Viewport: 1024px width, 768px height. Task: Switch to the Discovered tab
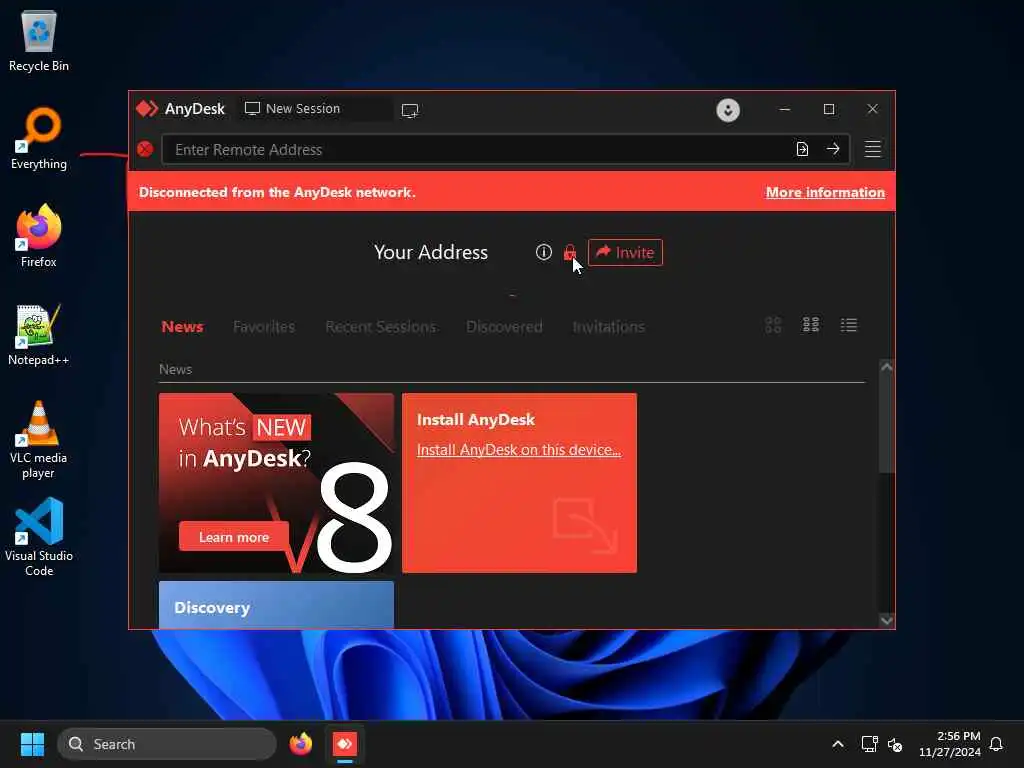pyautogui.click(x=504, y=327)
